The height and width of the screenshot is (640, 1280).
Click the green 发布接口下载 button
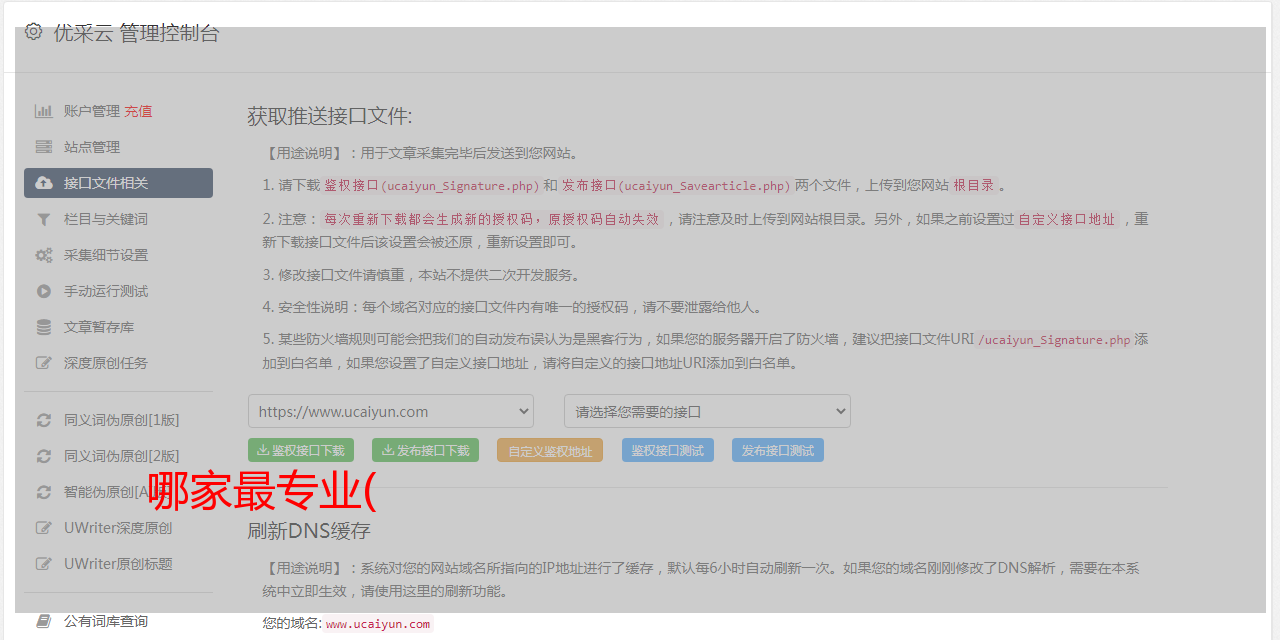point(425,450)
